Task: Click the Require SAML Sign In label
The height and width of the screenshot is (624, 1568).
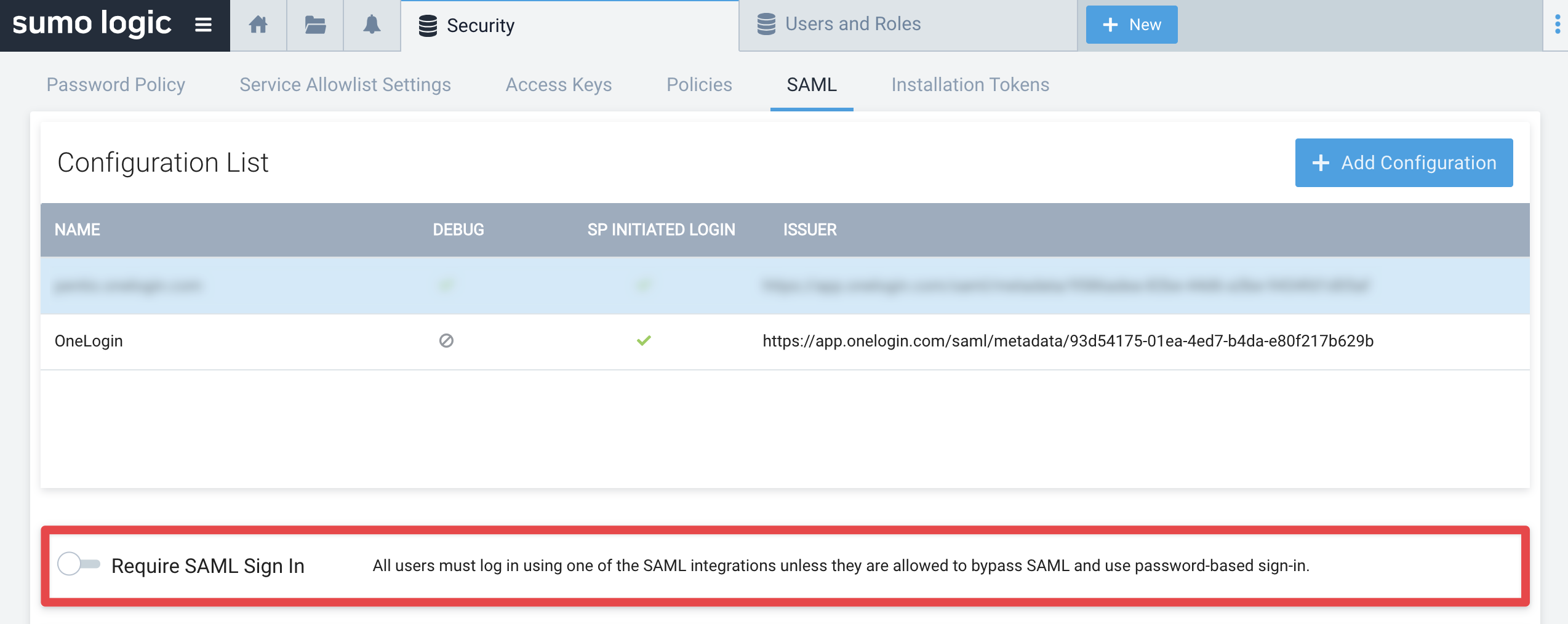Action: [x=208, y=566]
